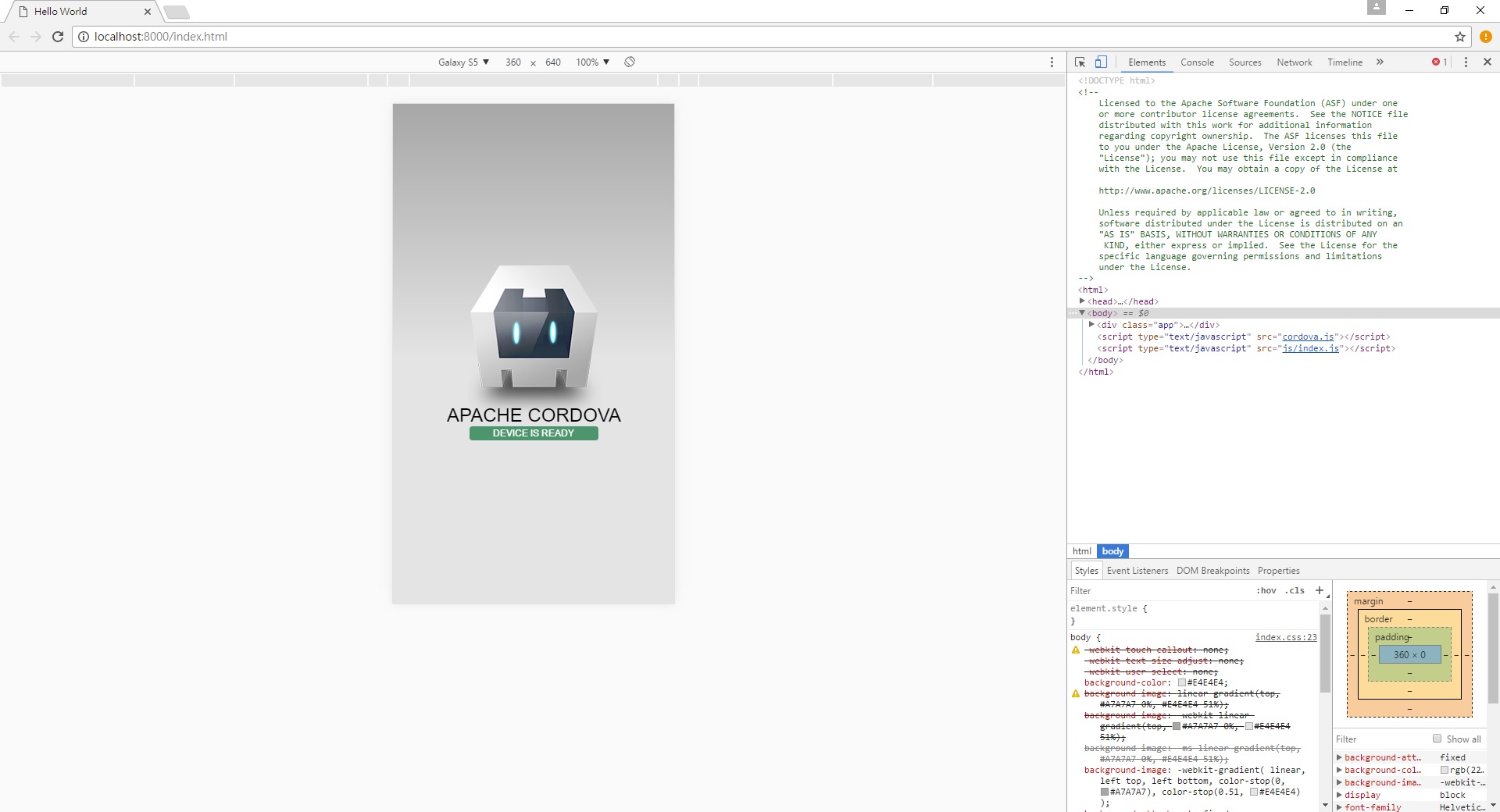Expand computed display property
The width and height of the screenshot is (1500, 812).
coord(1339,795)
